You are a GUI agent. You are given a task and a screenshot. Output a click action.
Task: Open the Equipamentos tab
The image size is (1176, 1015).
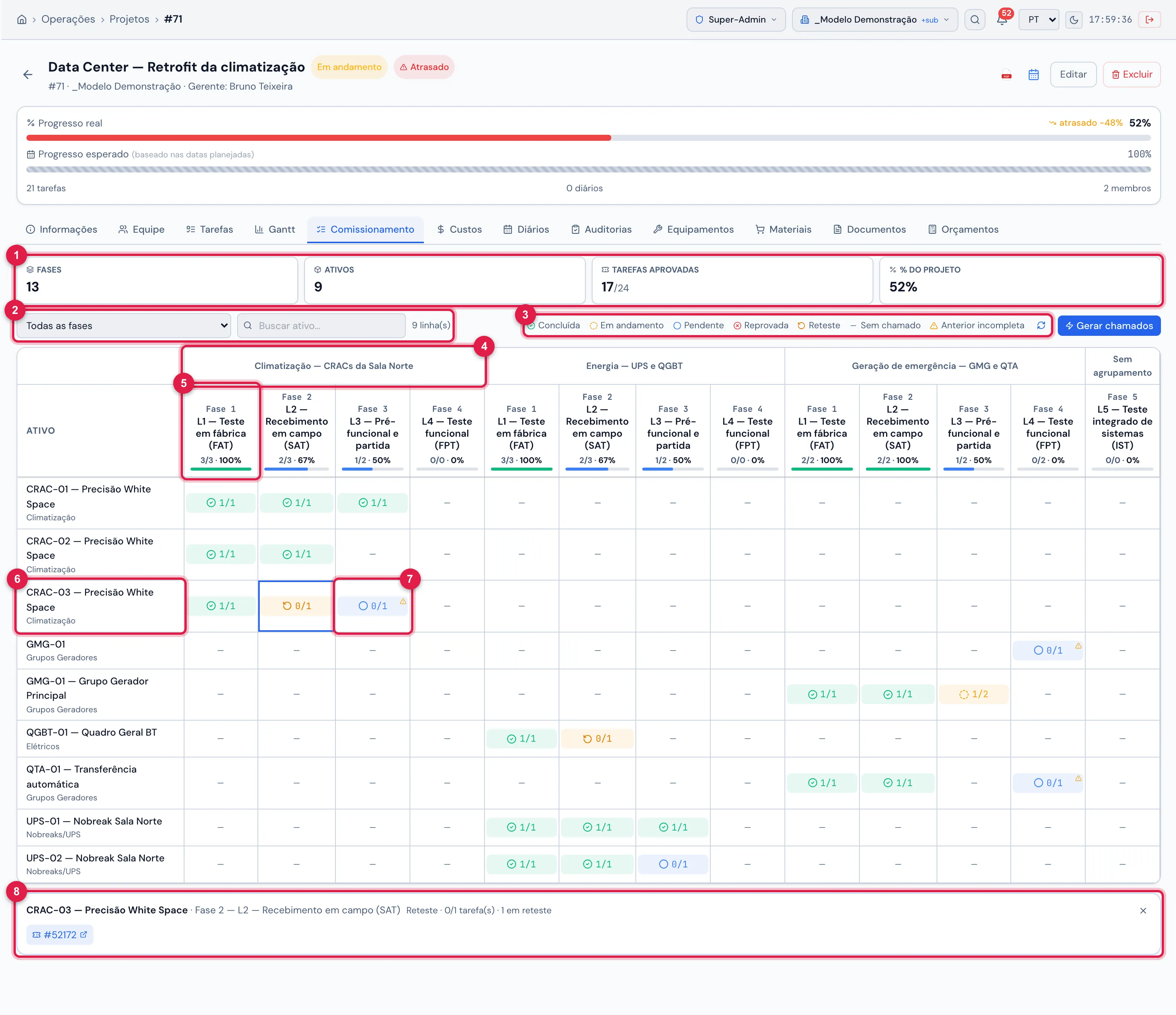tap(693, 229)
